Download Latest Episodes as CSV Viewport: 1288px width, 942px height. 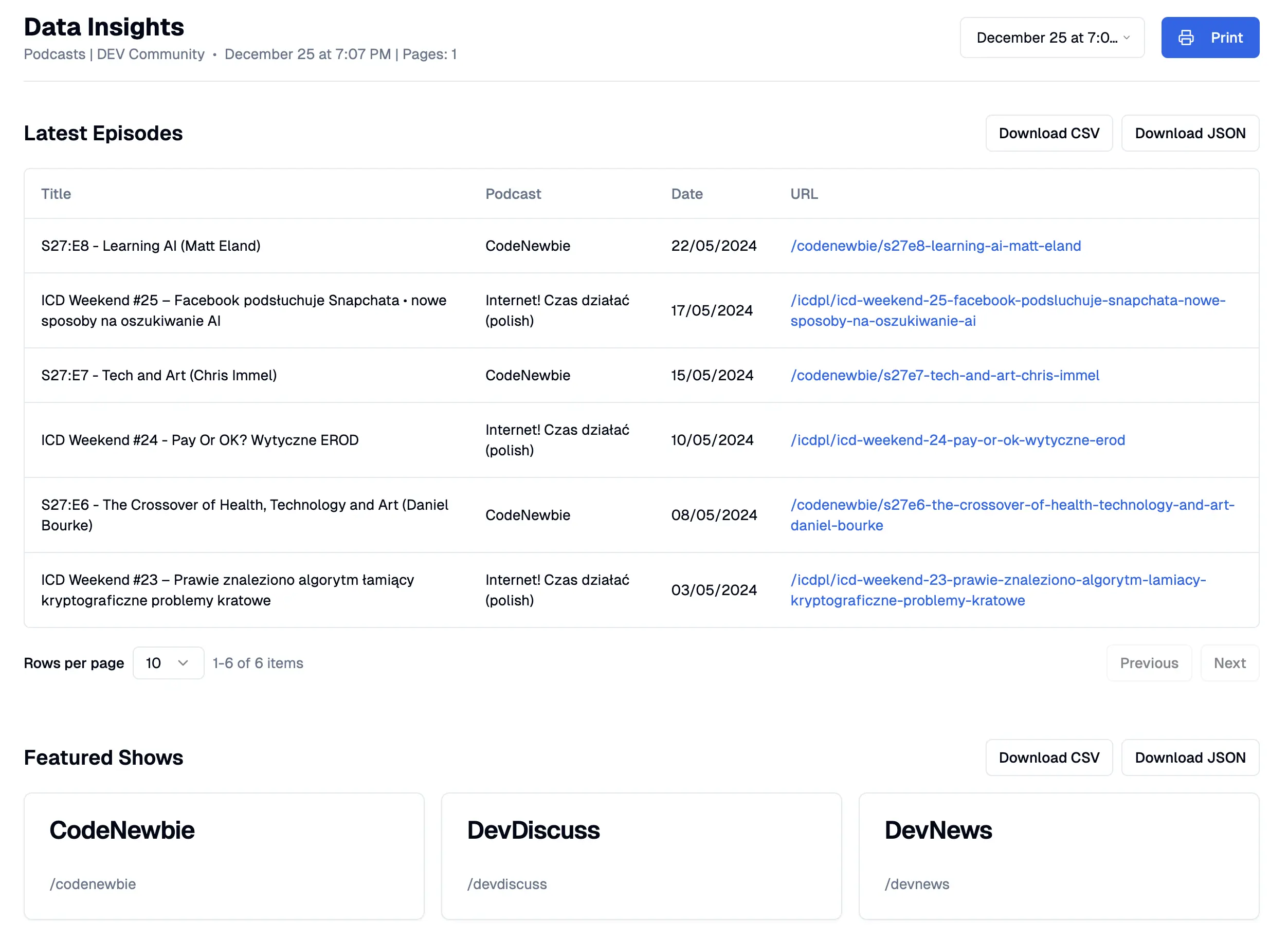[1048, 133]
